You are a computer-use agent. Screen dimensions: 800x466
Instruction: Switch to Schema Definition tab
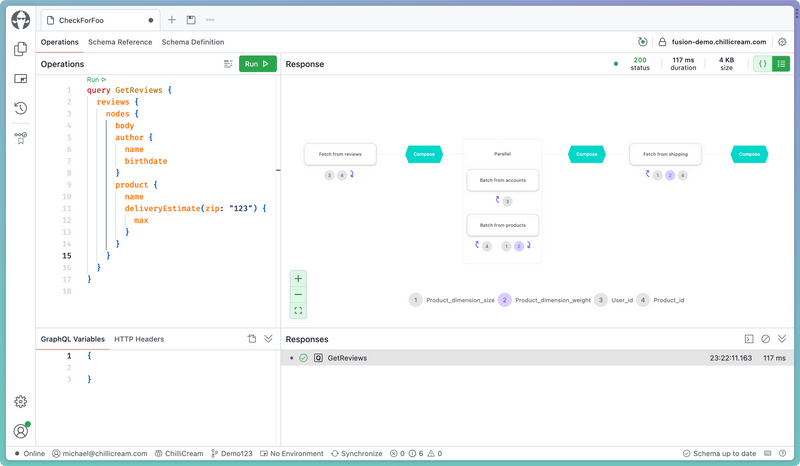coord(193,42)
